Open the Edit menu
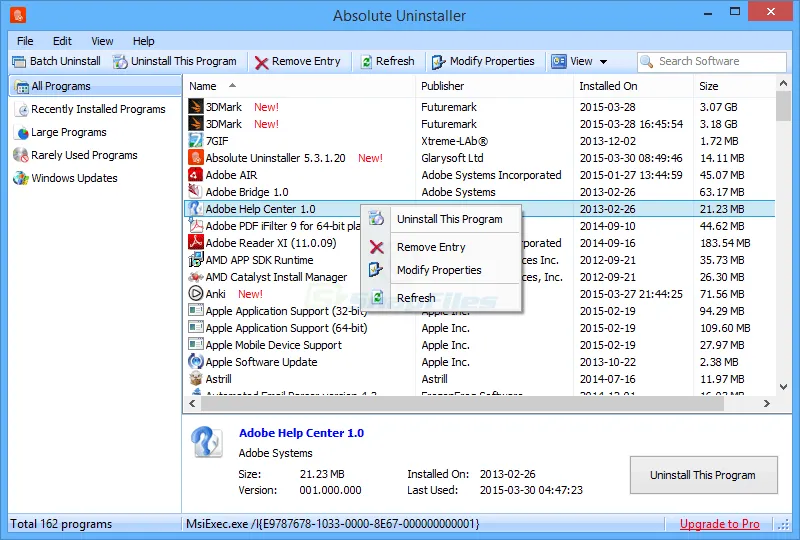 coord(62,41)
